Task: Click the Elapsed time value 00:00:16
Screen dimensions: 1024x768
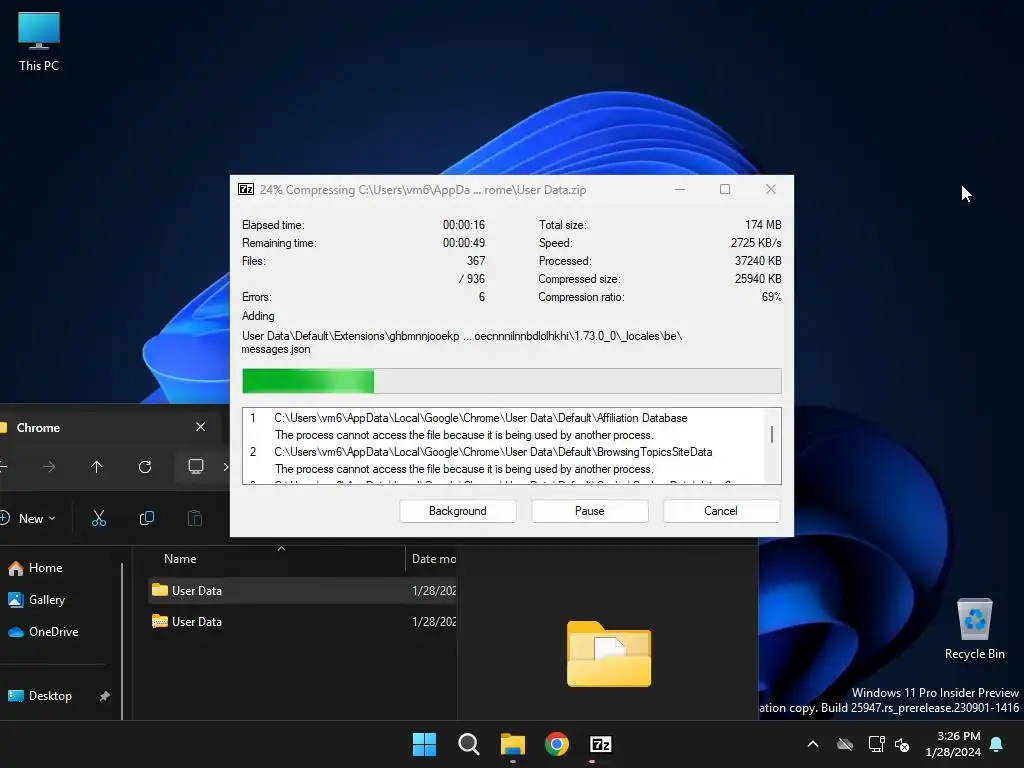Action: [464, 225]
